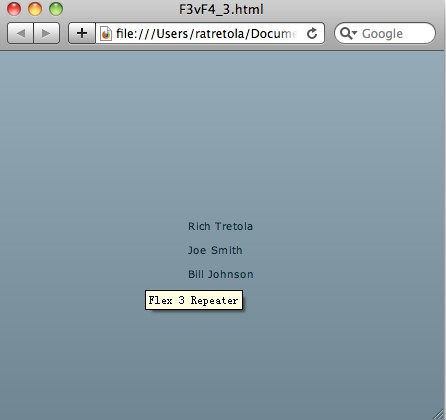This screenshot has height=420, width=446.
Task: Select the name Bill Johnson
Action: (221, 274)
